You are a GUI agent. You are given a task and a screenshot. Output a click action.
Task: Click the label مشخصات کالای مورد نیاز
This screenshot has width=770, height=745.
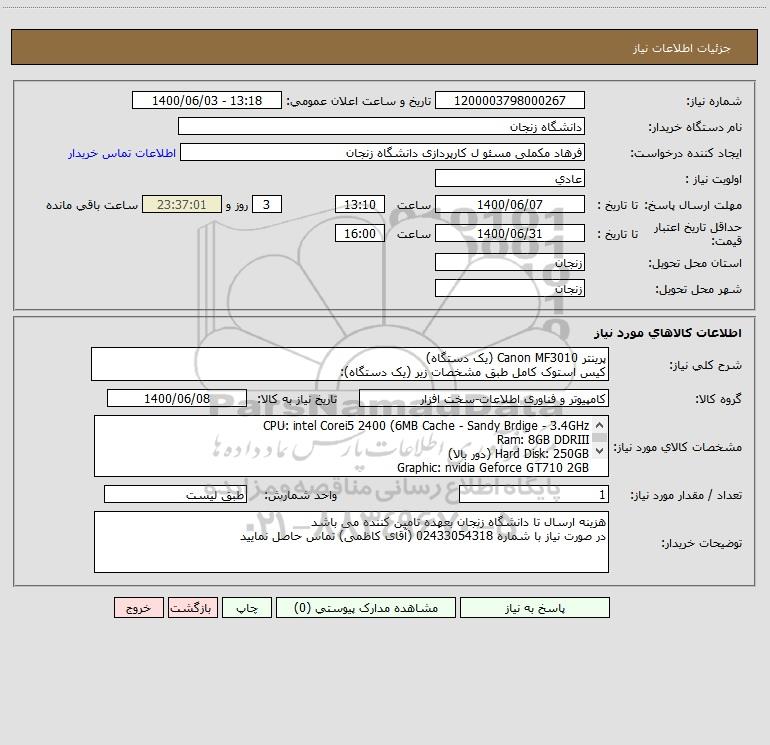pyautogui.click(x=677, y=447)
